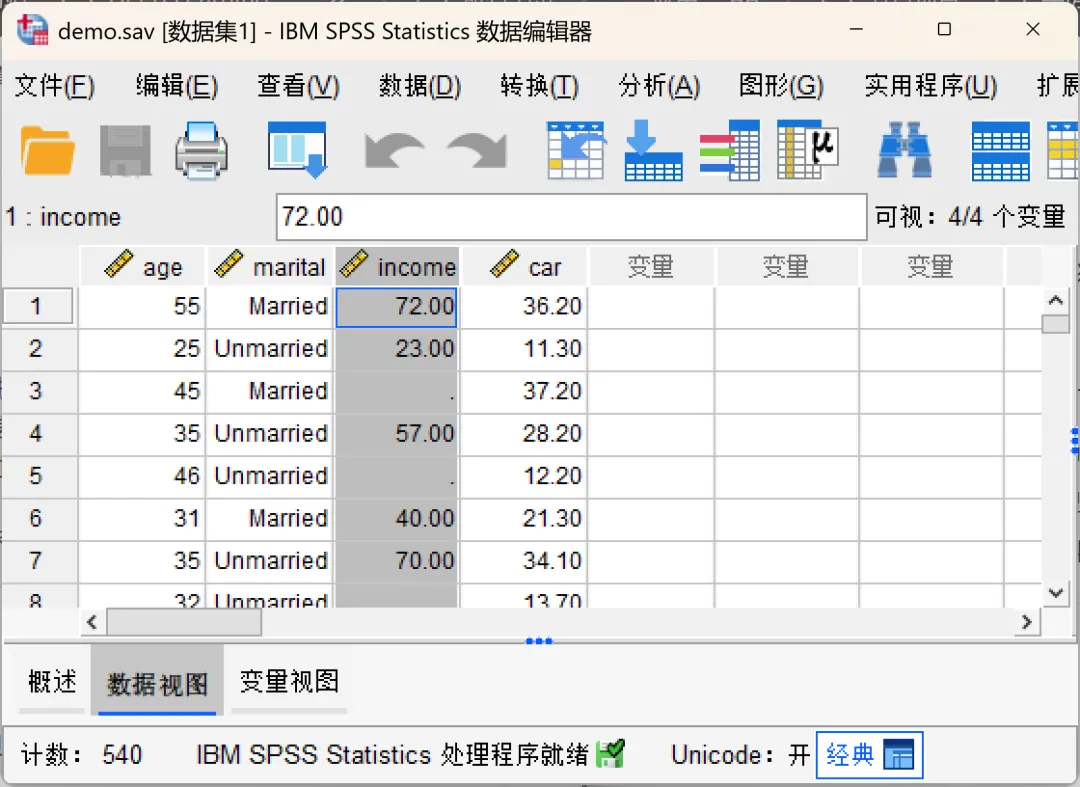Select the marital column header
The height and width of the screenshot is (787, 1080).
269,266
